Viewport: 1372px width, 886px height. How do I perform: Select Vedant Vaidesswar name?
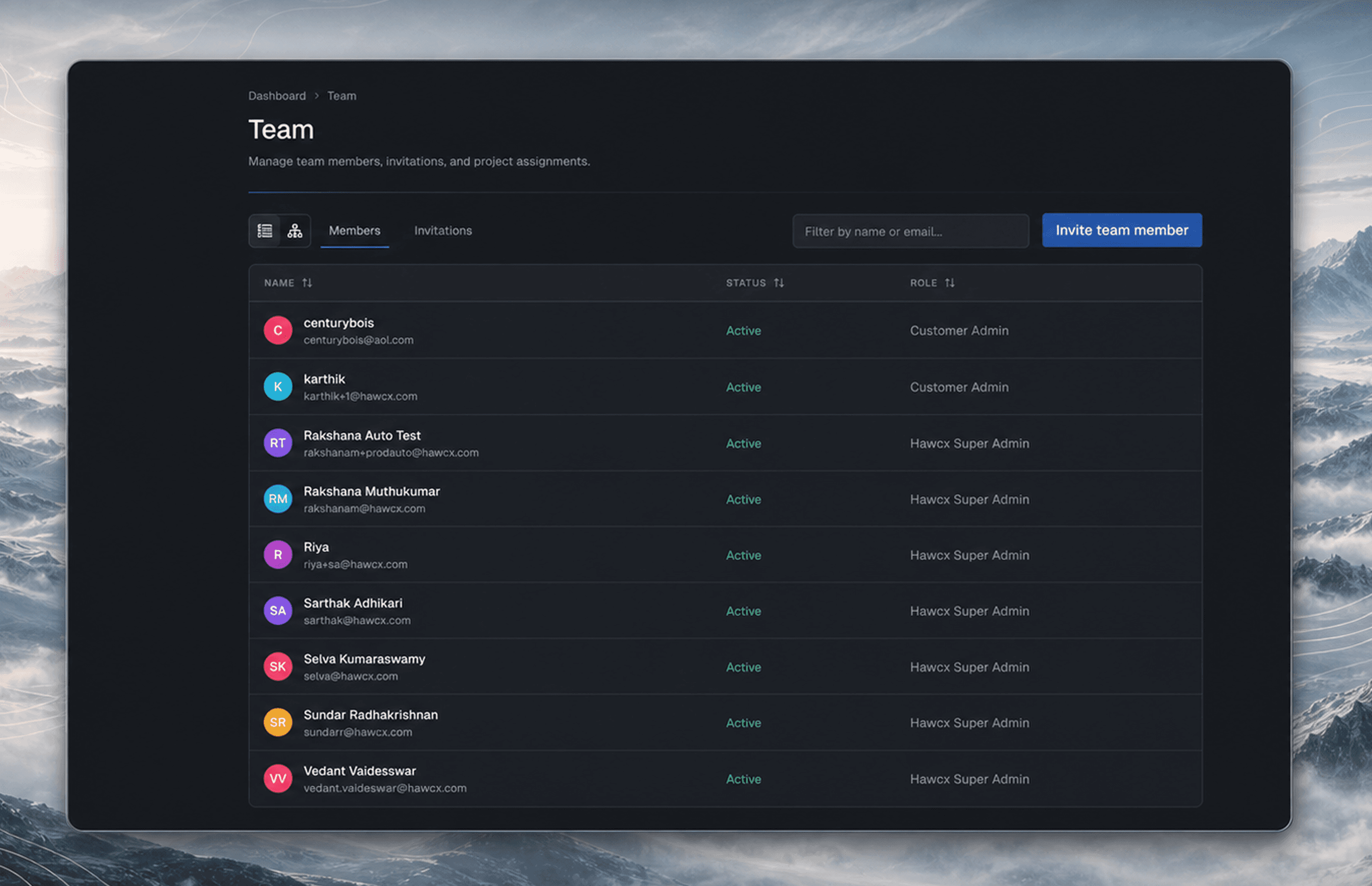pos(360,771)
